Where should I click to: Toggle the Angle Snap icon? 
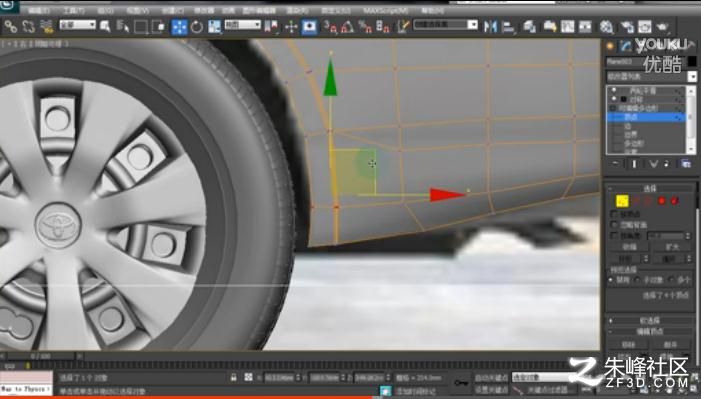coord(347,27)
